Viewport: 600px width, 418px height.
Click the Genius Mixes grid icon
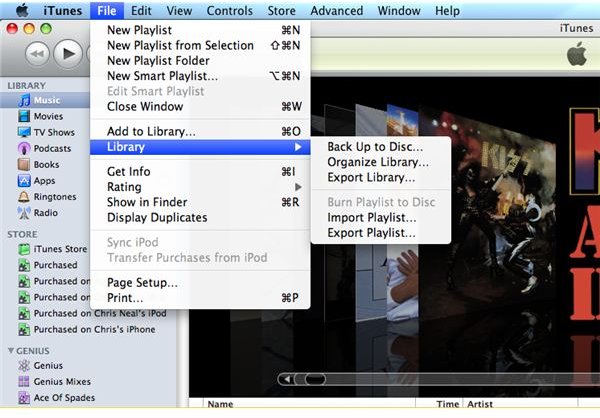tap(24, 382)
